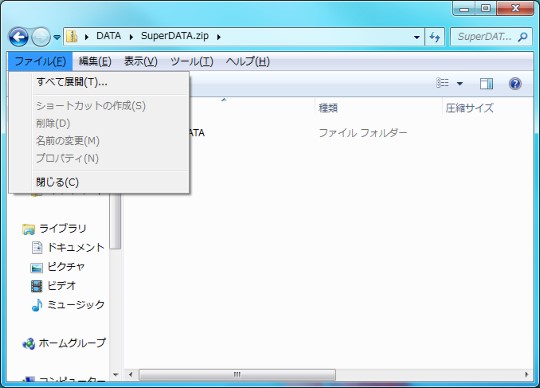
Task: Open the ファイル(F) menu
Action: pos(40,62)
